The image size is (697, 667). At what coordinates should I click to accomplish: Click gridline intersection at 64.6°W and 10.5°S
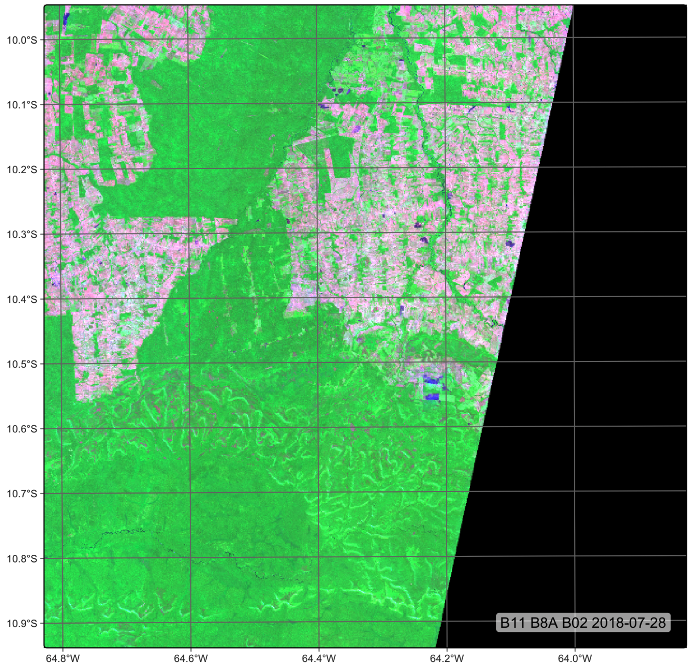pos(190,362)
